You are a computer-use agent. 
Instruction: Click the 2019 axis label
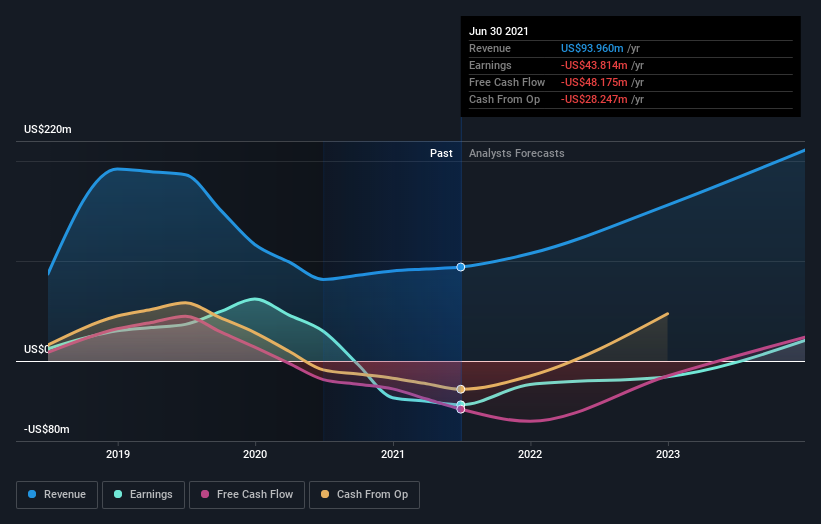pos(118,454)
